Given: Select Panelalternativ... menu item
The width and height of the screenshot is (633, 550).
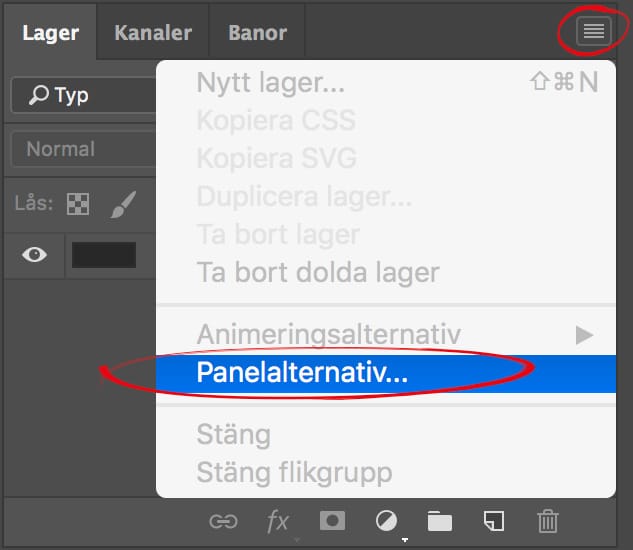Looking at the screenshot, I should point(386,374).
